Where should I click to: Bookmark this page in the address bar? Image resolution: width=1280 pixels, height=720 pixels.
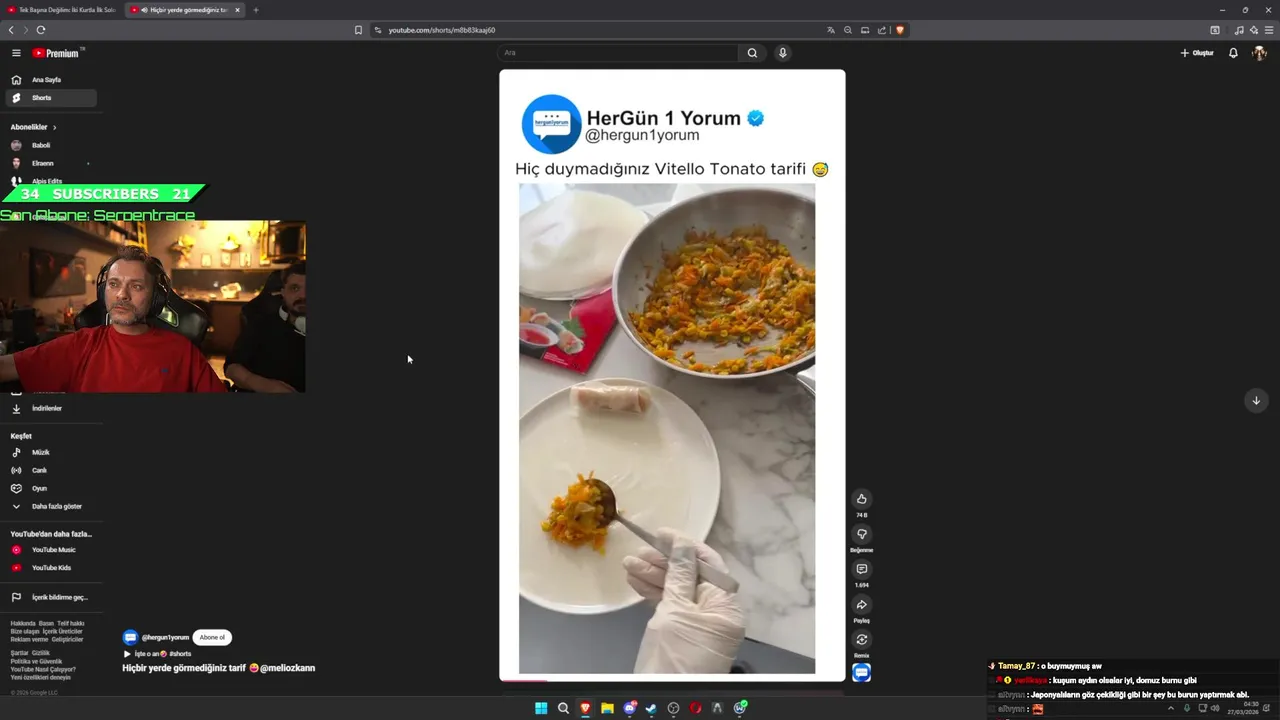(x=358, y=30)
